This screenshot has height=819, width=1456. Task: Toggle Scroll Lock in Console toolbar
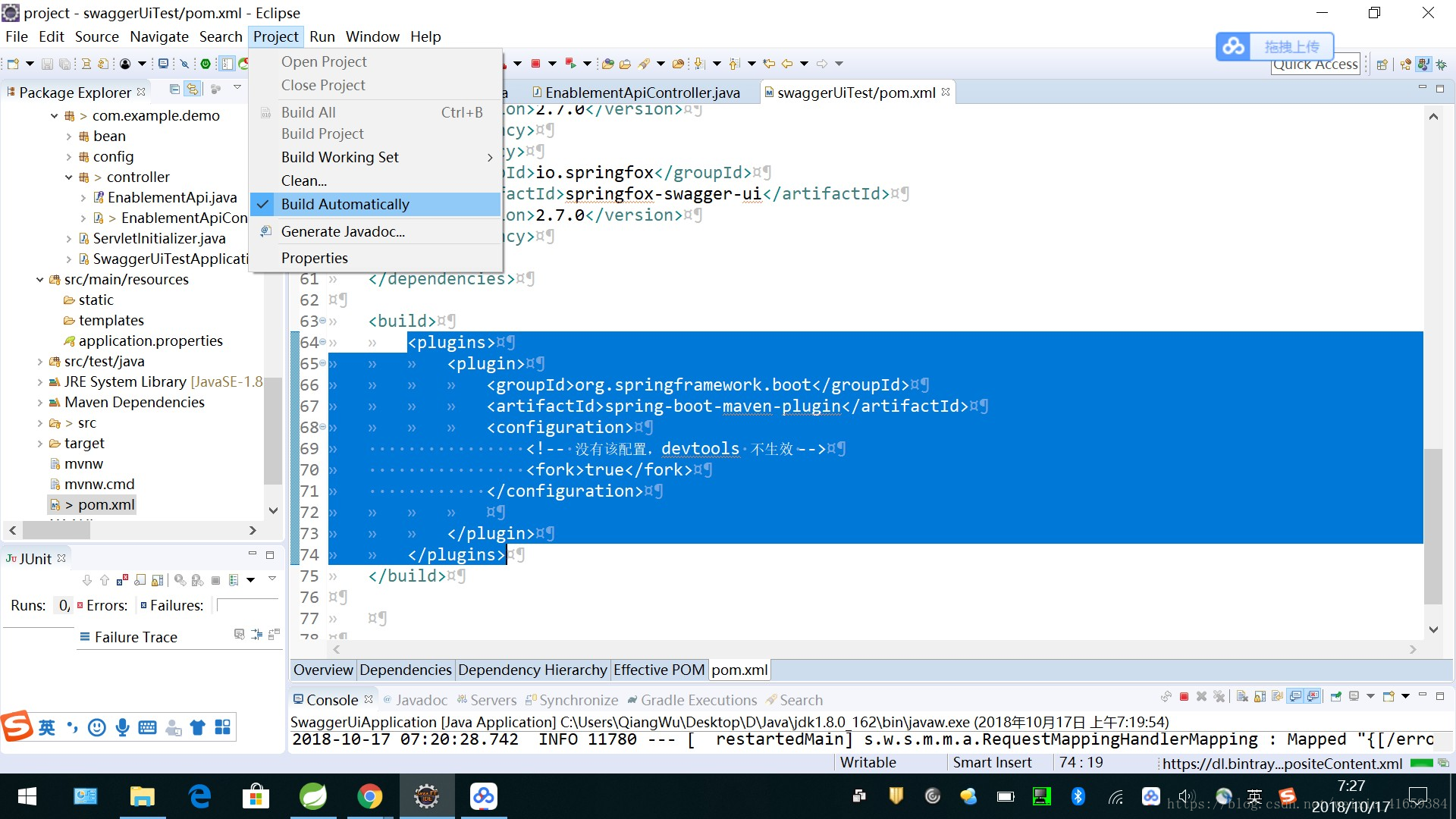tap(1260, 696)
